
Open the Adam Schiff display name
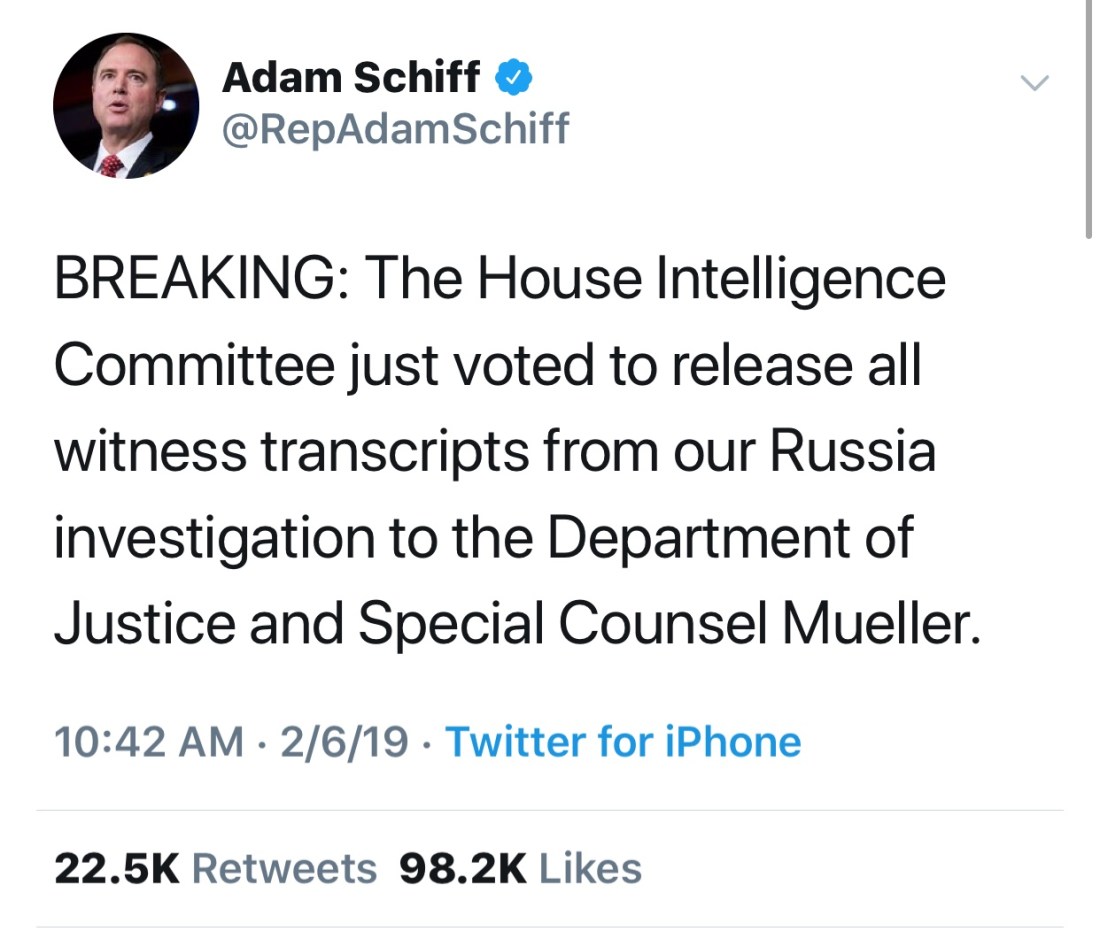coord(351,77)
